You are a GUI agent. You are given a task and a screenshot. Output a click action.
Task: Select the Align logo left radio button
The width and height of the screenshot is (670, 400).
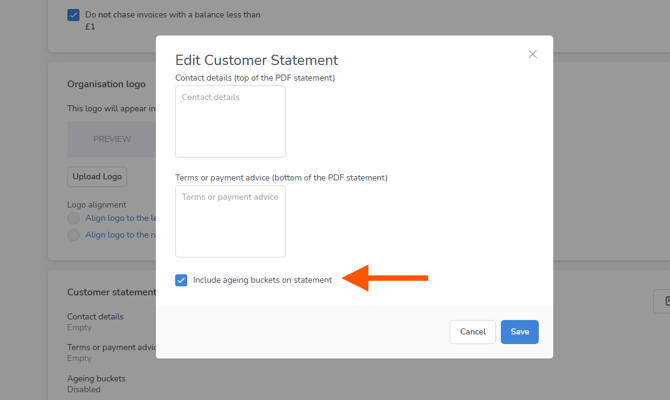(x=73, y=218)
